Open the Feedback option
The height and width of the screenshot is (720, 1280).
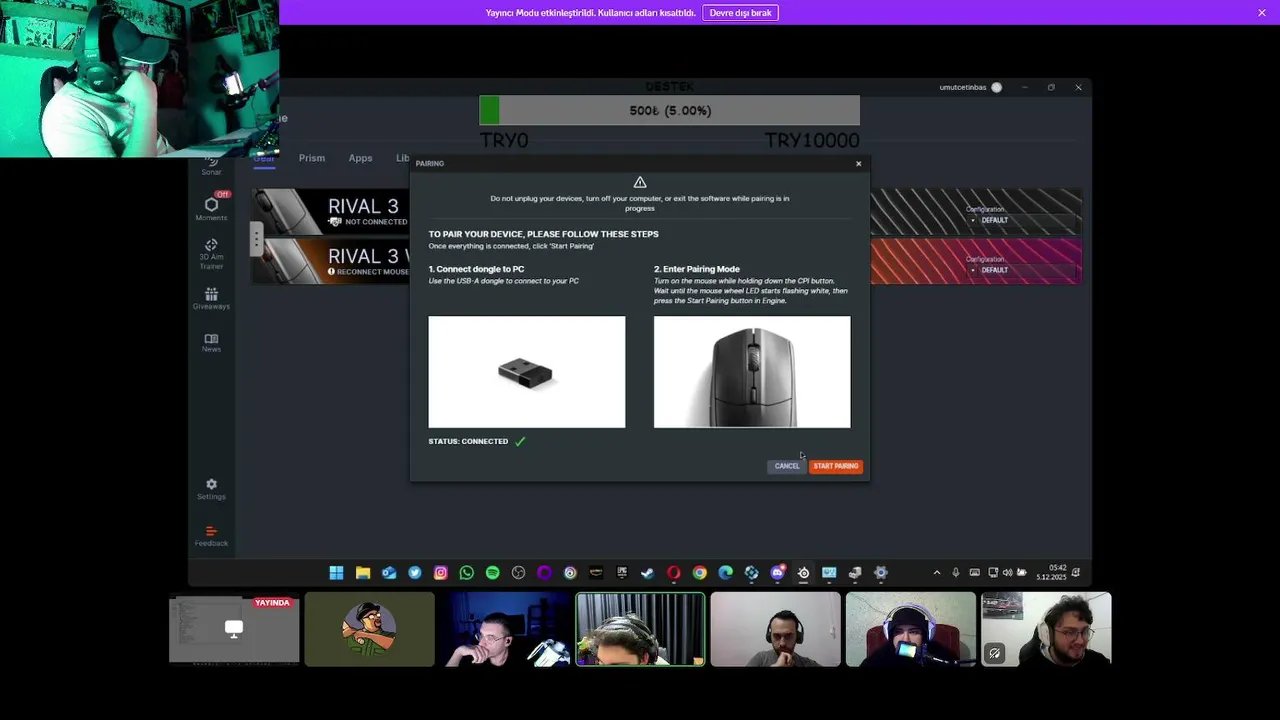(211, 536)
